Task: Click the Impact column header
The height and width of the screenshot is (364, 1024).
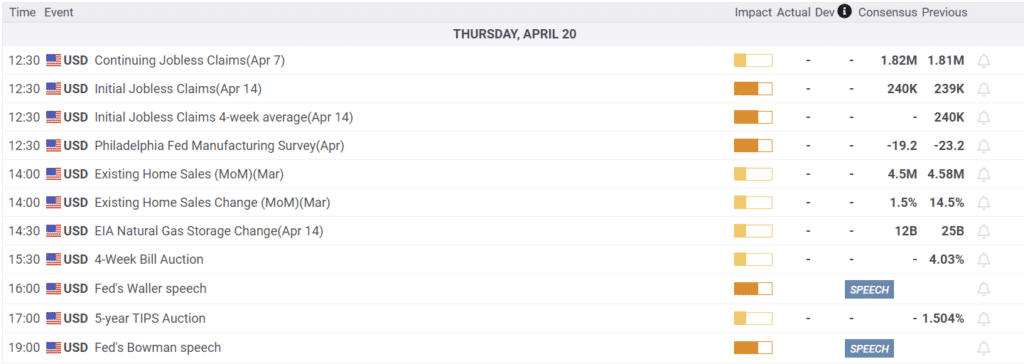Action: pos(753,12)
